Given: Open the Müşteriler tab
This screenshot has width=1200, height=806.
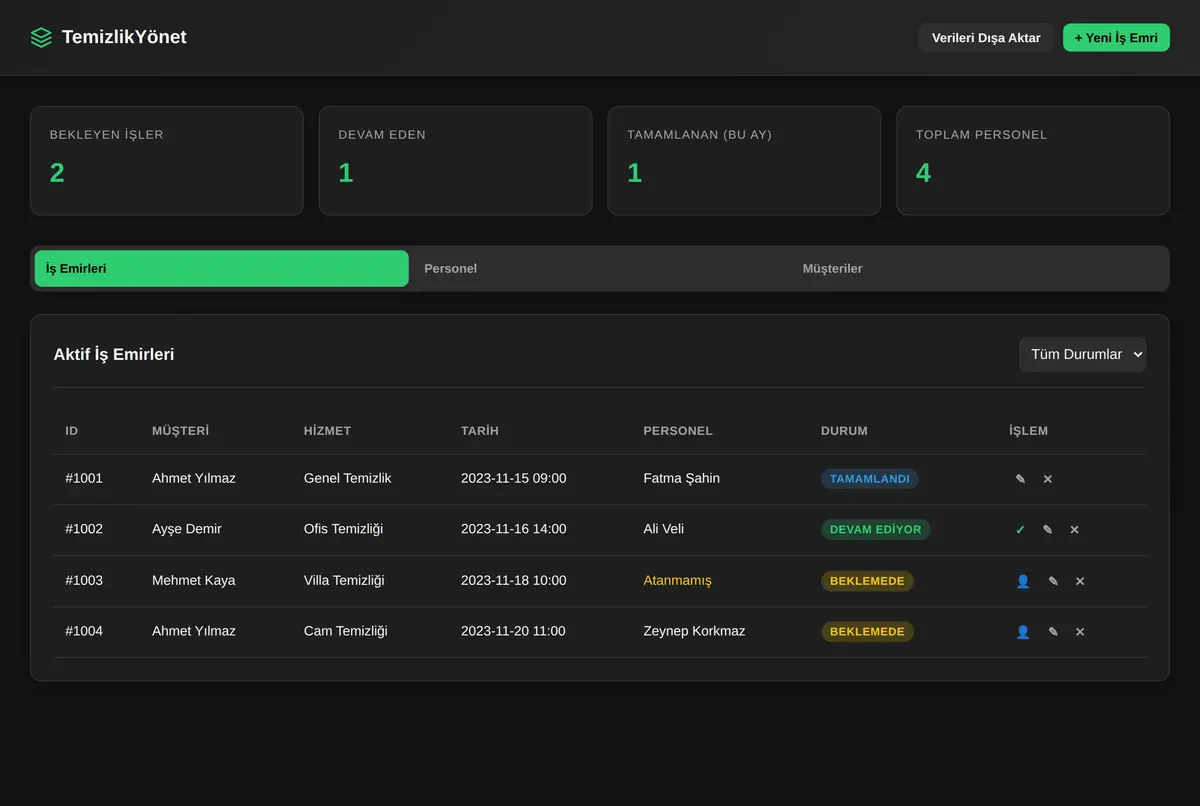Looking at the screenshot, I should point(978,269).
